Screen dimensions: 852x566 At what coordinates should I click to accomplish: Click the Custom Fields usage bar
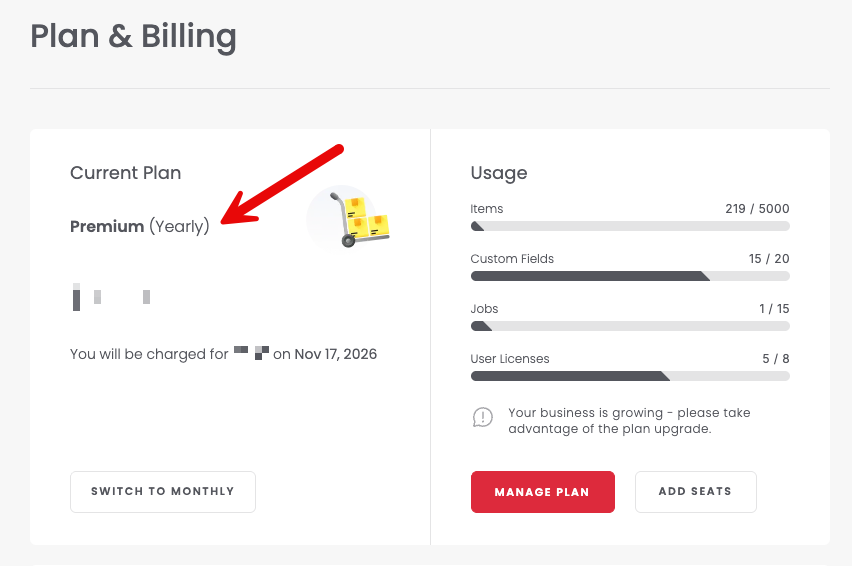(x=630, y=276)
